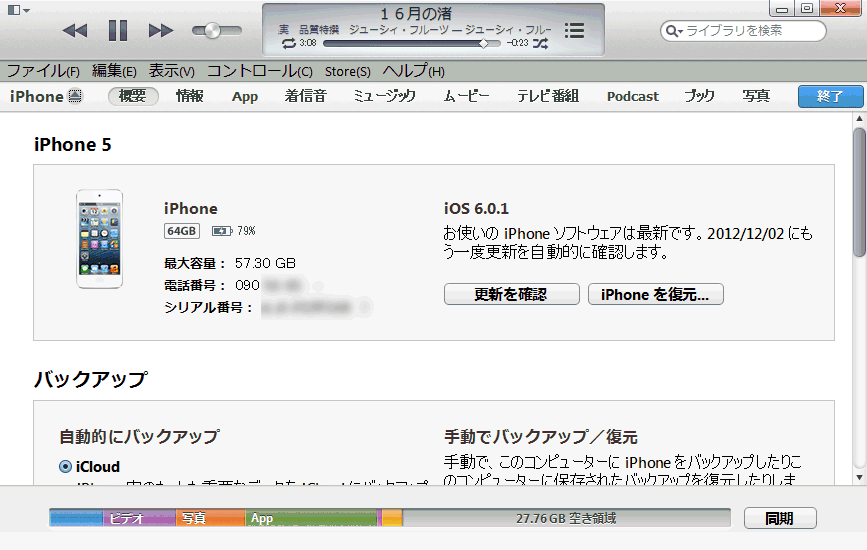
Task: Switch to the ミュージック tab
Action: [384, 97]
